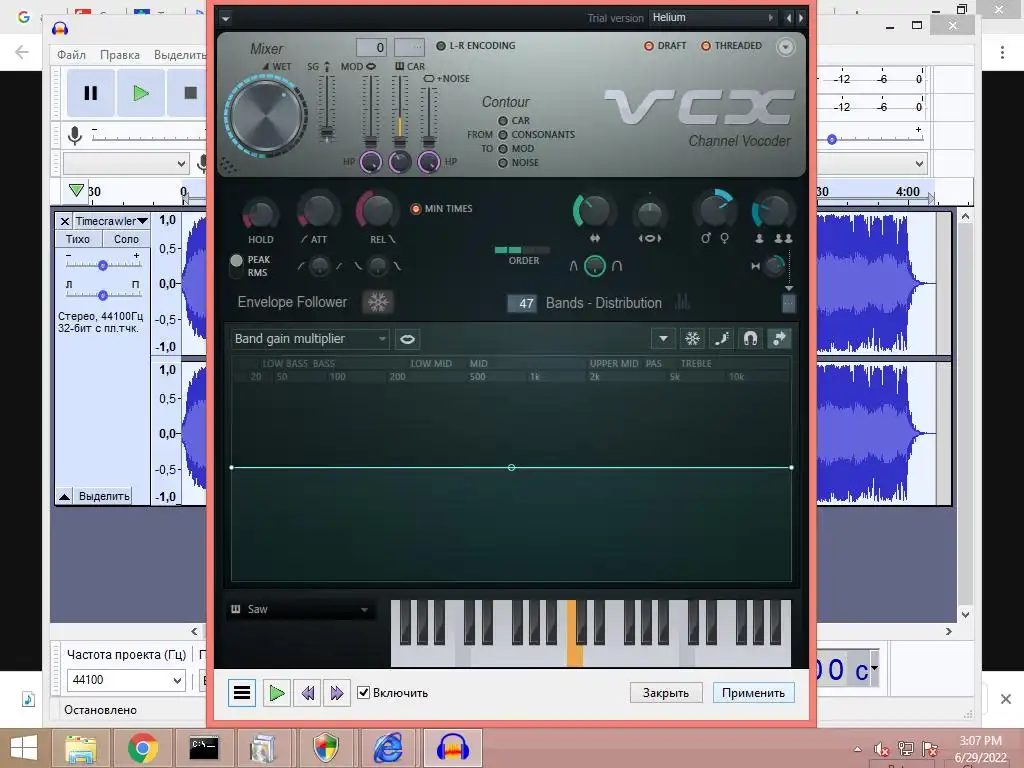This screenshot has height=768, width=1024.
Task: Open the Helium preset selector
Action: point(712,18)
